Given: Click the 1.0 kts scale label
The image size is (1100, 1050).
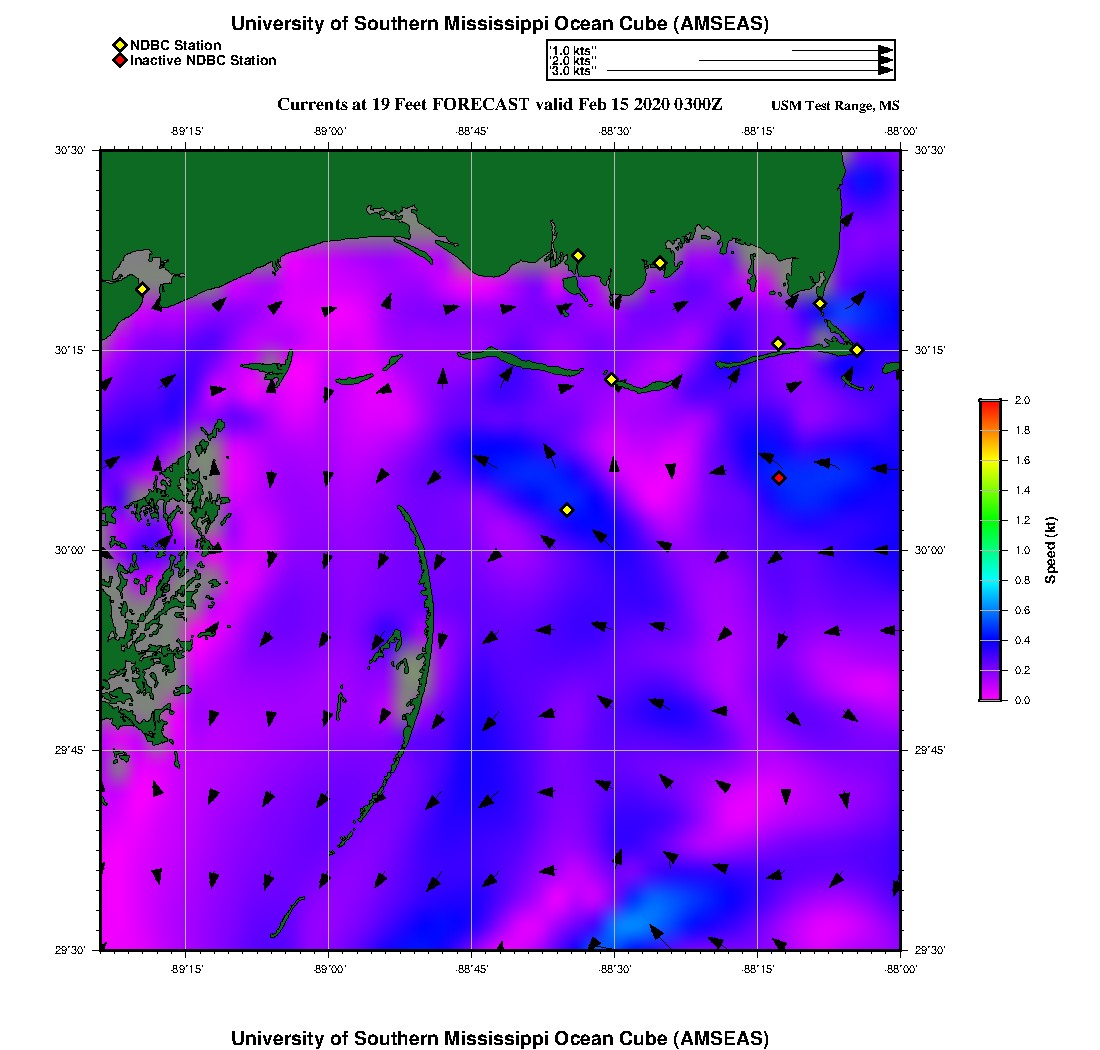Looking at the screenshot, I should (572, 50).
